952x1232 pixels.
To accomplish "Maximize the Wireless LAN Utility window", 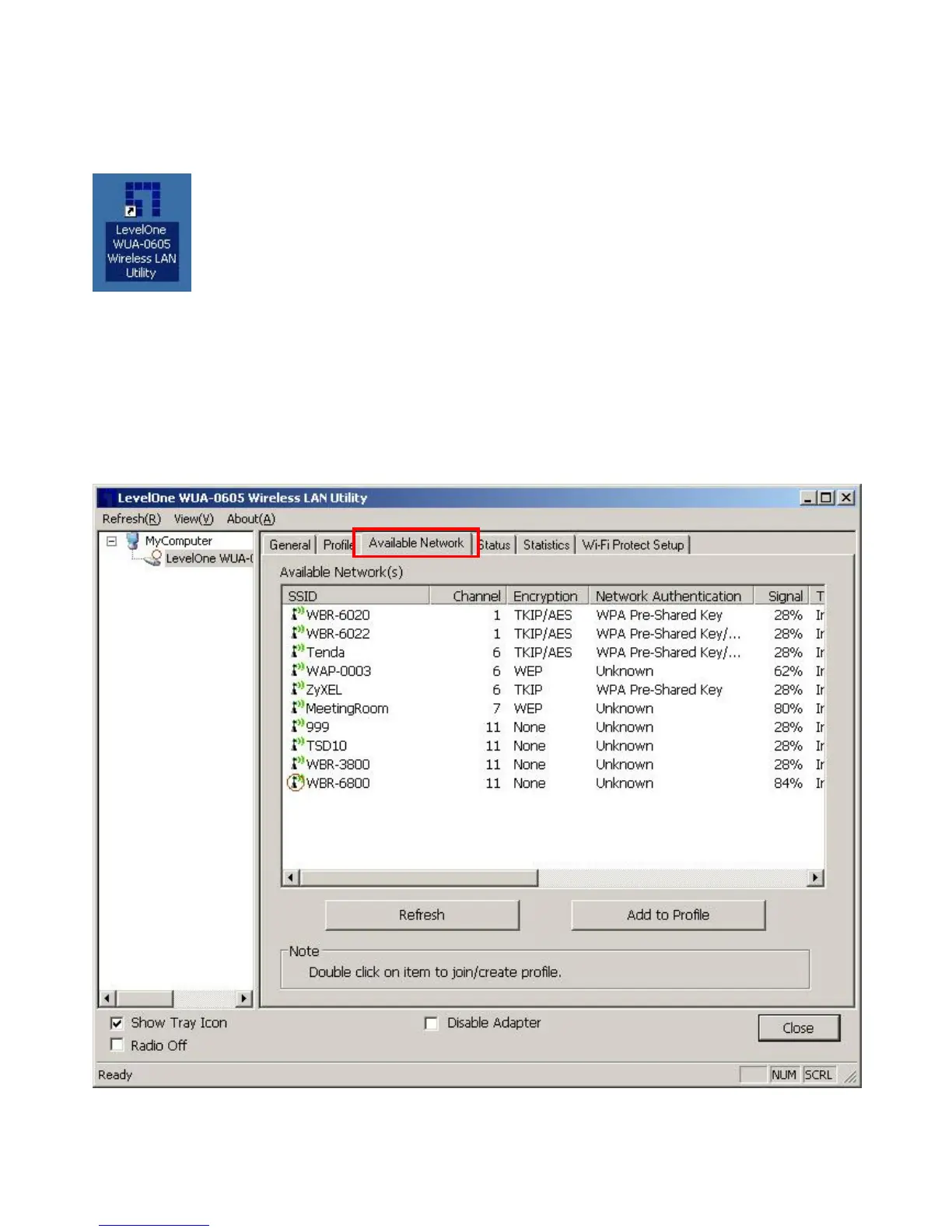I will (827, 498).
